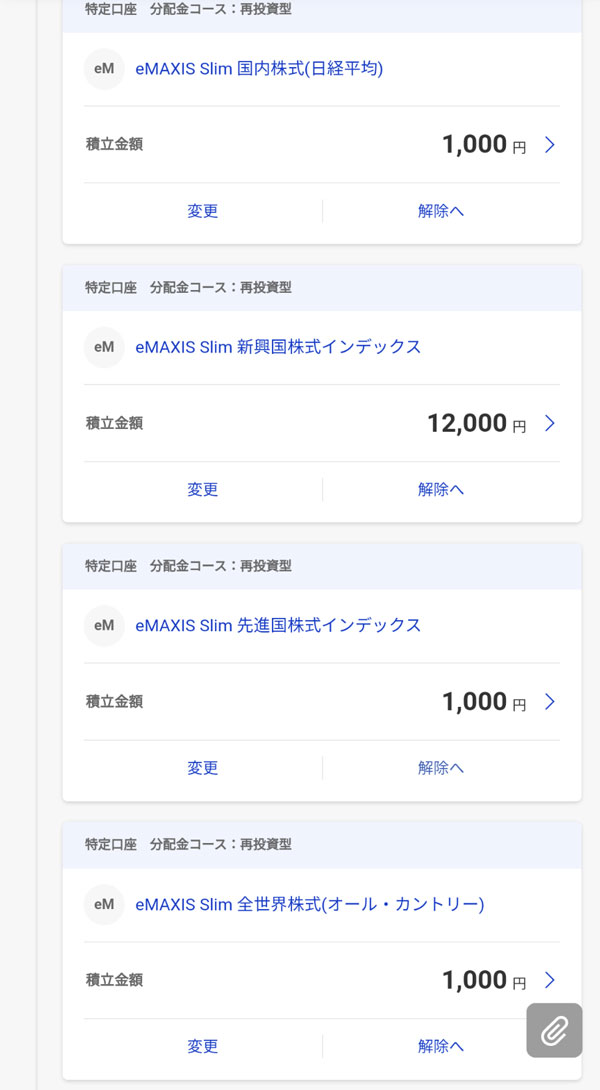Tap the floating paperclip attachment icon

coord(554,1030)
